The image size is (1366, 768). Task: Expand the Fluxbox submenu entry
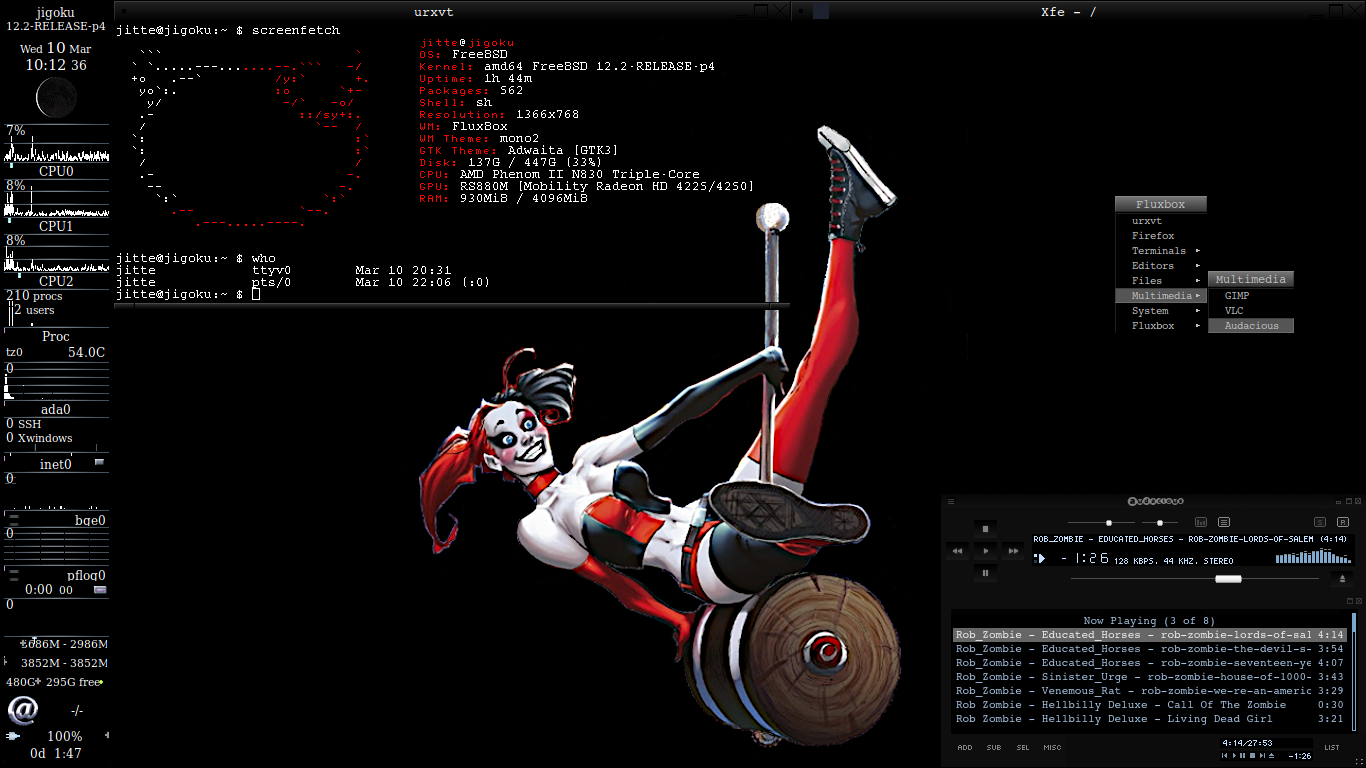[1161, 326]
